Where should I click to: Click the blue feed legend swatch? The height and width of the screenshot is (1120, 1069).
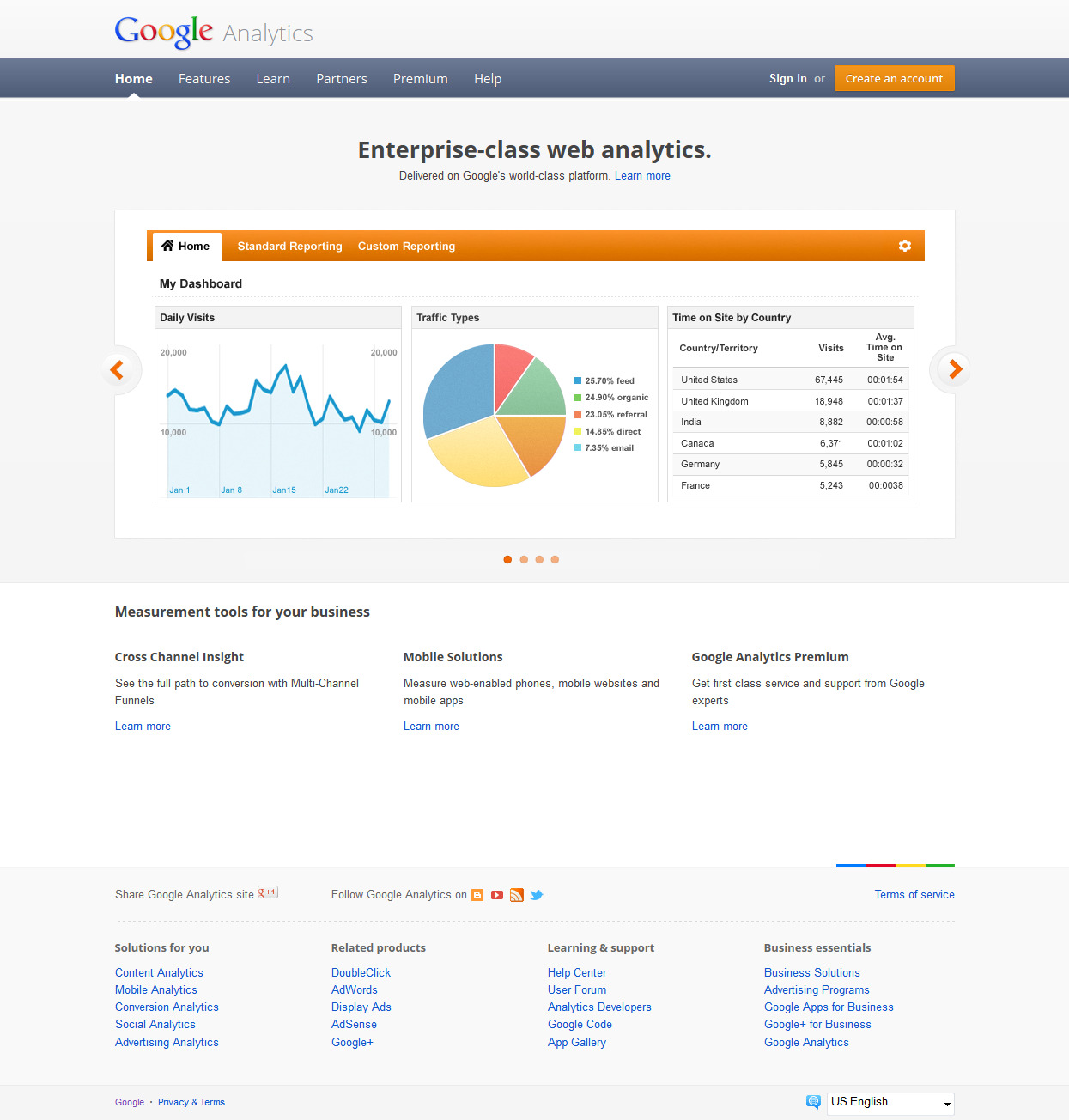[578, 380]
